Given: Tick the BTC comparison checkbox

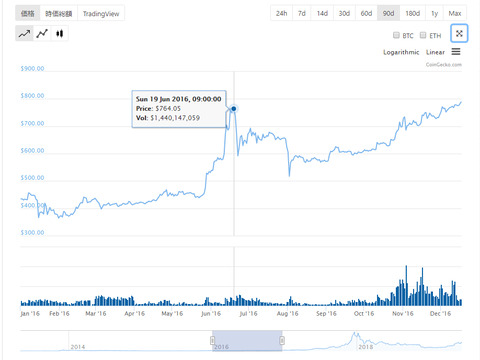Looking at the screenshot, I should [x=396, y=35].
